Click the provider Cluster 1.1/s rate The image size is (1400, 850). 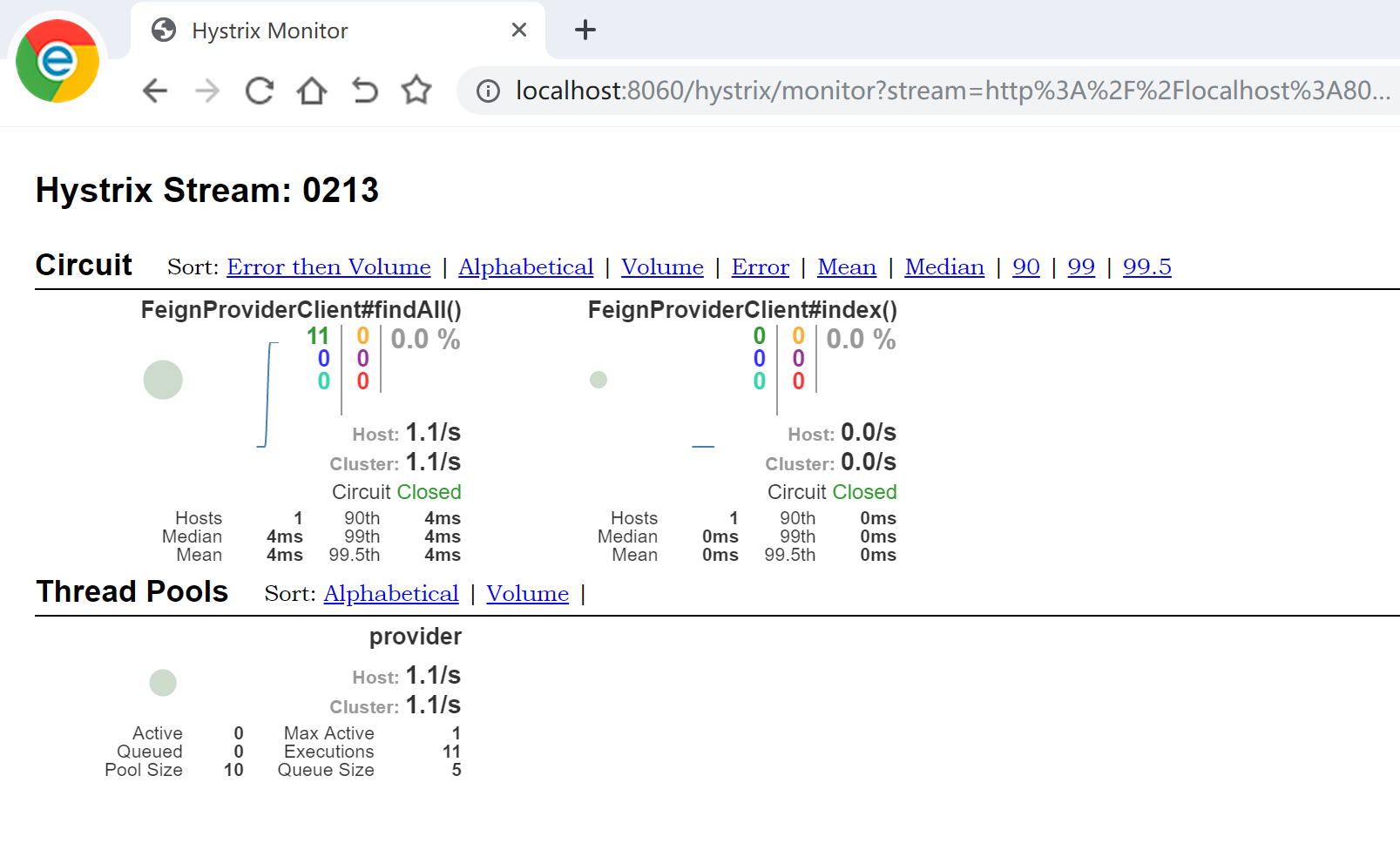click(x=433, y=705)
